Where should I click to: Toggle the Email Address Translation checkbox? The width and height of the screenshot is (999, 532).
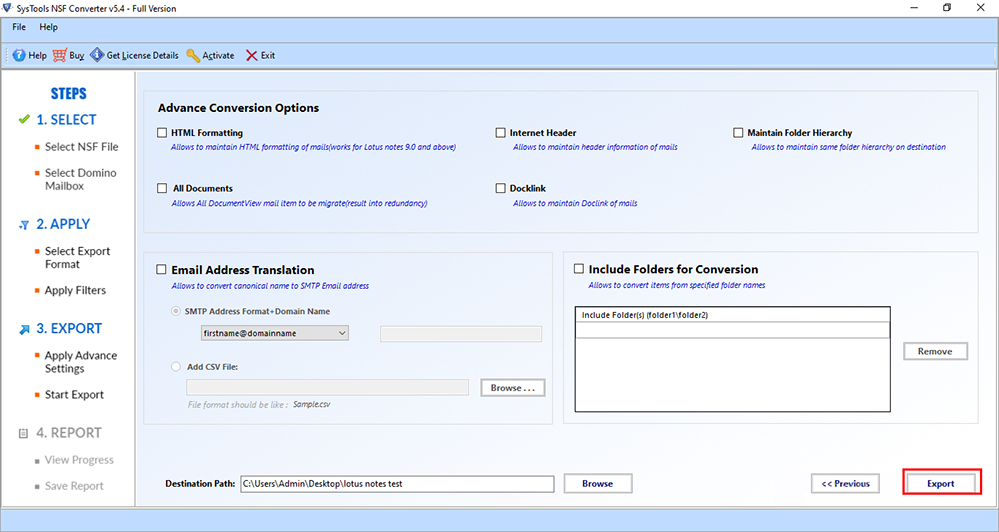(162, 270)
